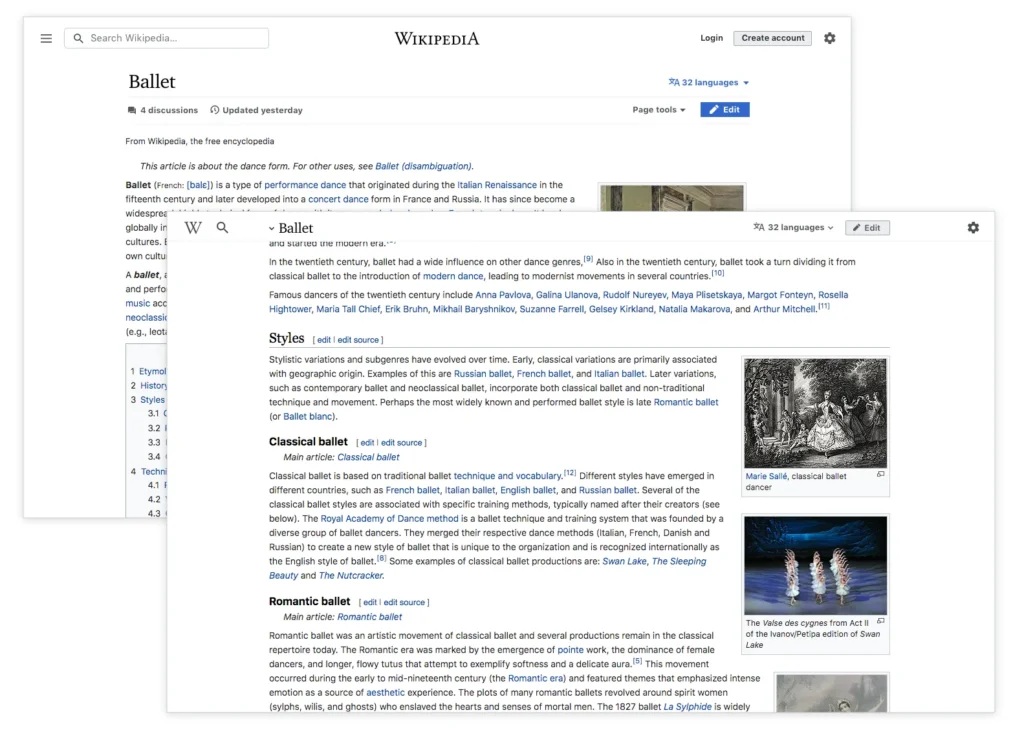
Task: Open the Ballet blanc link
Action: click(308, 417)
